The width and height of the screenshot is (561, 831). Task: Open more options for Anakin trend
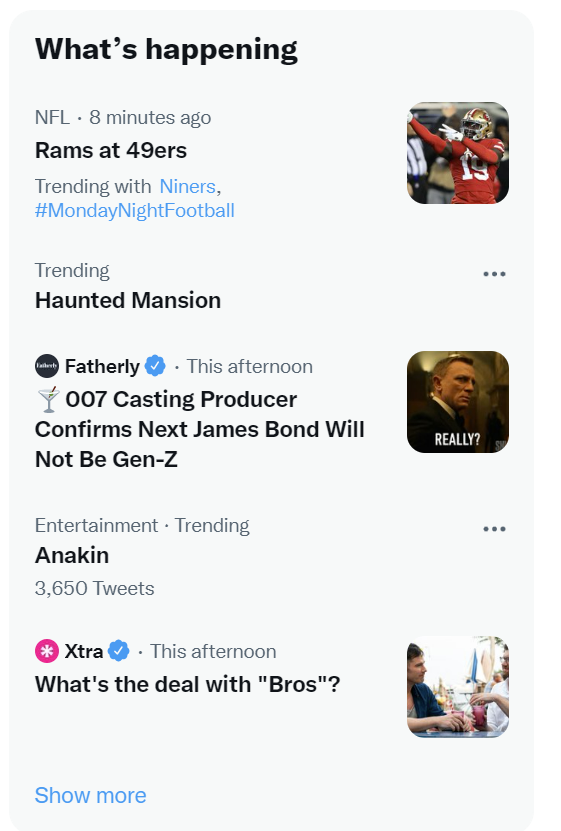(x=494, y=529)
